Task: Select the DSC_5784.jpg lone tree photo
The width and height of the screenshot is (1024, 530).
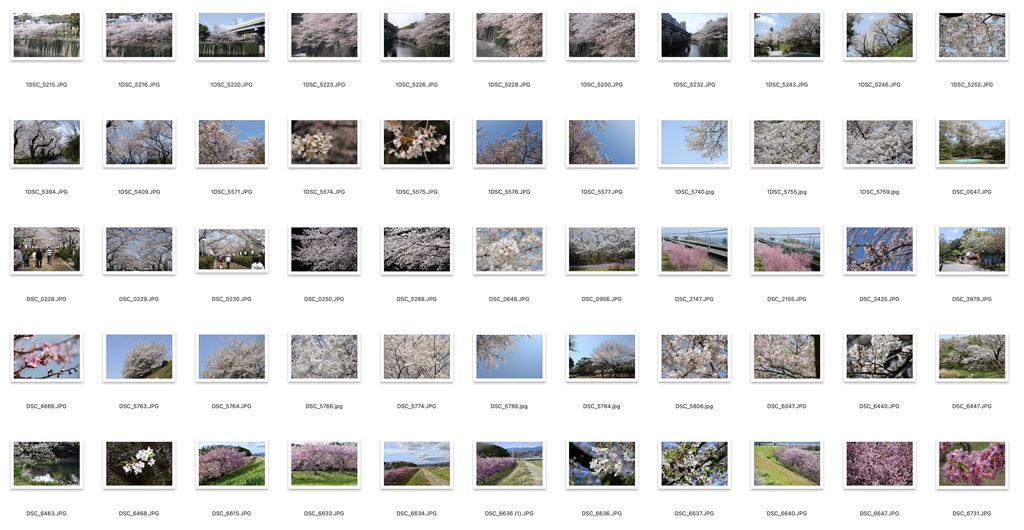Action: 602,356
